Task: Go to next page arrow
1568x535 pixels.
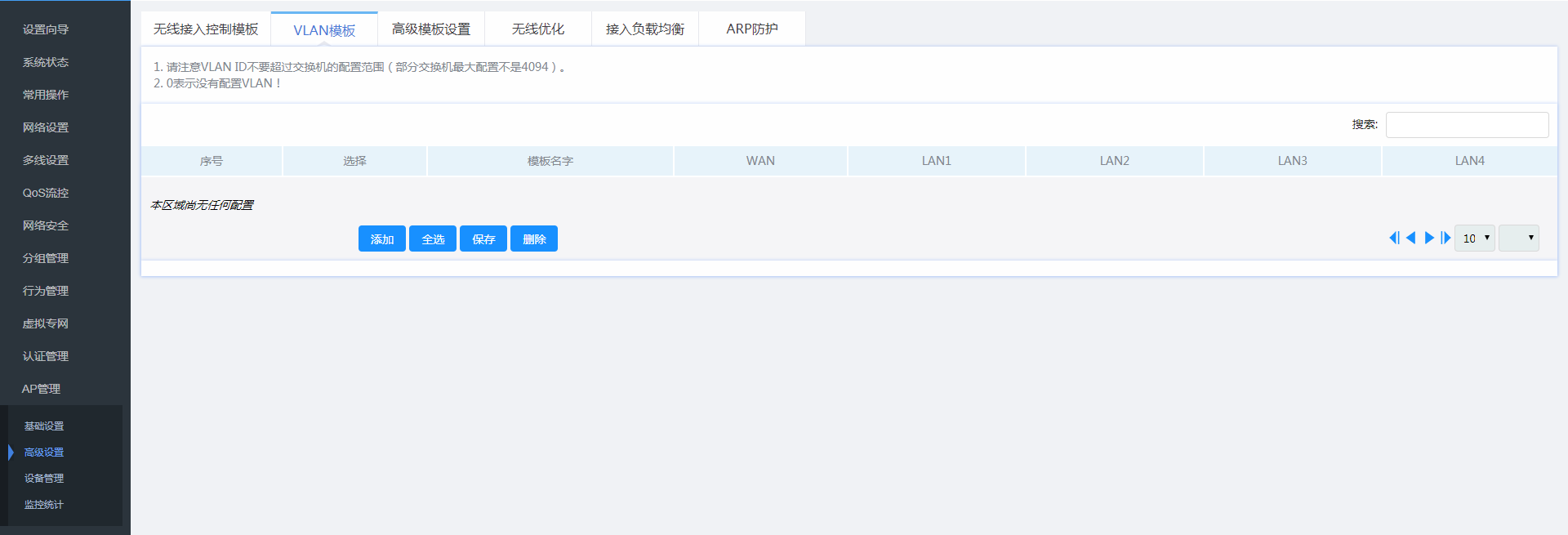Action: pyautogui.click(x=1429, y=238)
